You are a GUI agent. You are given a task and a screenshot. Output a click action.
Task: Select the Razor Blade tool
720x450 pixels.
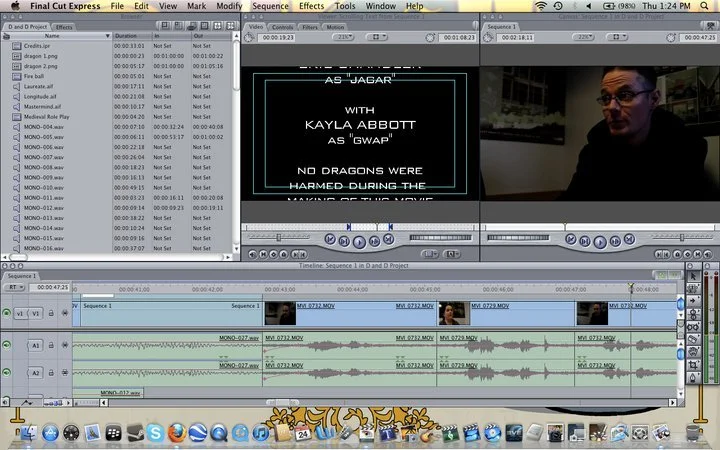click(693, 340)
